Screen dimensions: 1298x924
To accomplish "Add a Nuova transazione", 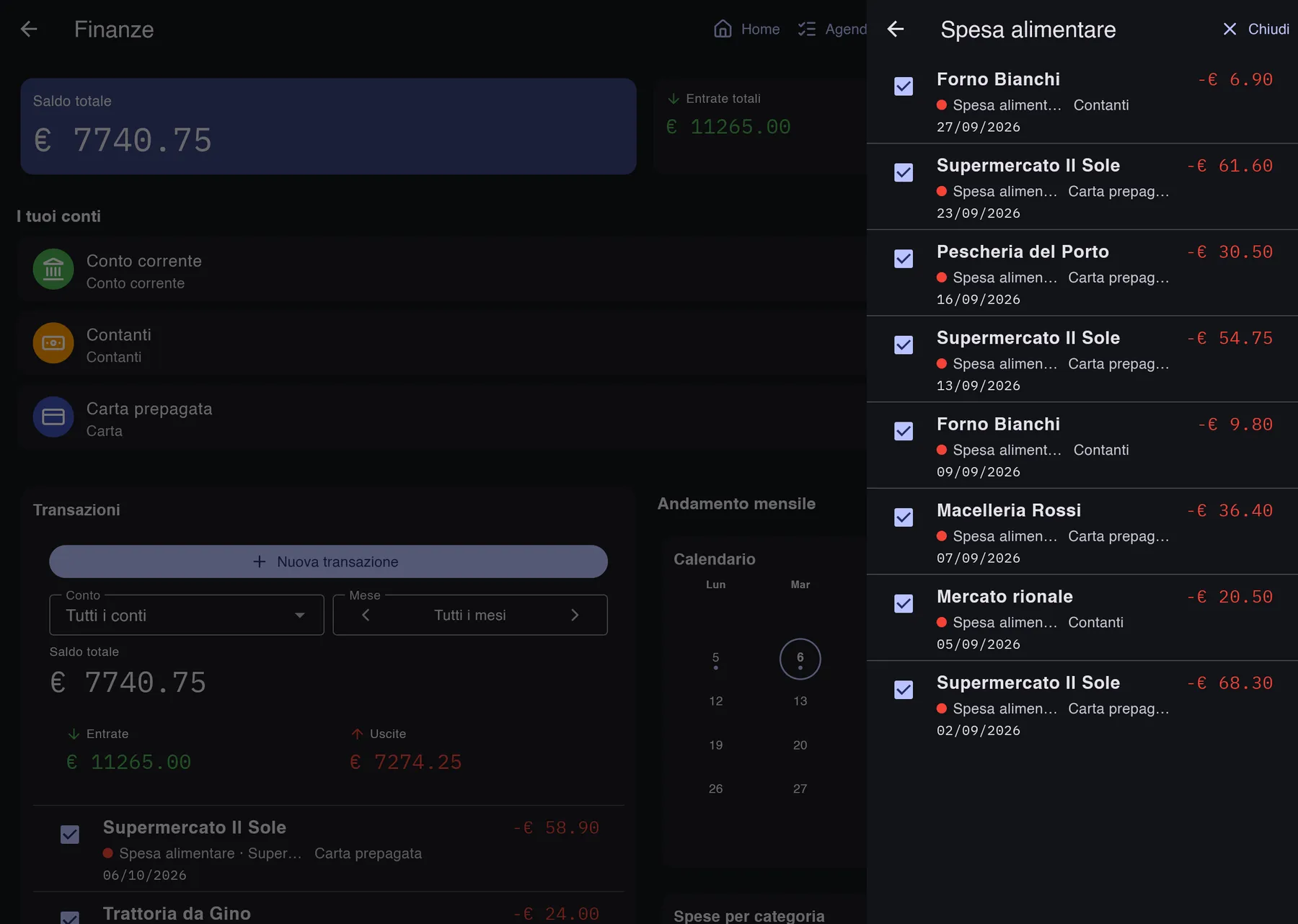I will [328, 561].
